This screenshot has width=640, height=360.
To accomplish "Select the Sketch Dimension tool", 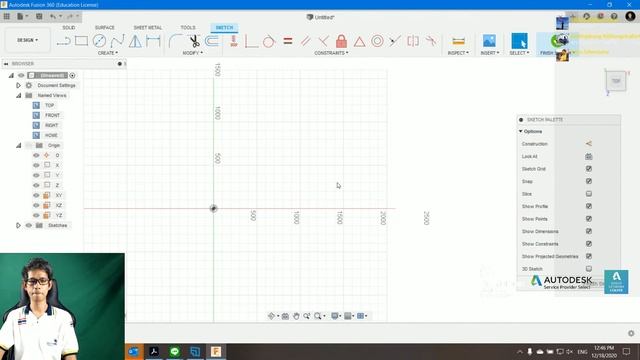I will click(153, 41).
